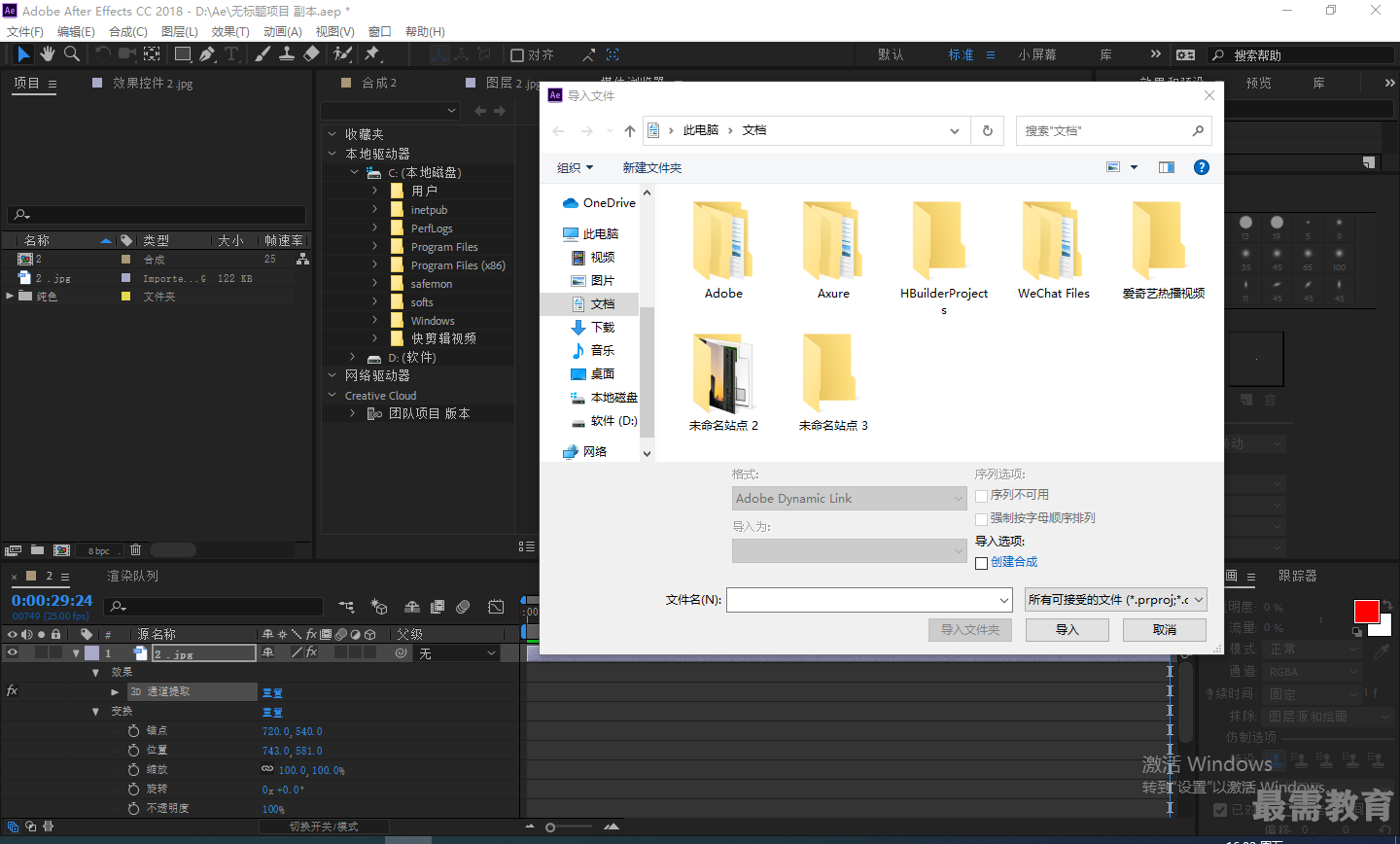Click trash icon in Project panel
The width and height of the screenshot is (1400, 844).
pos(136,550)
